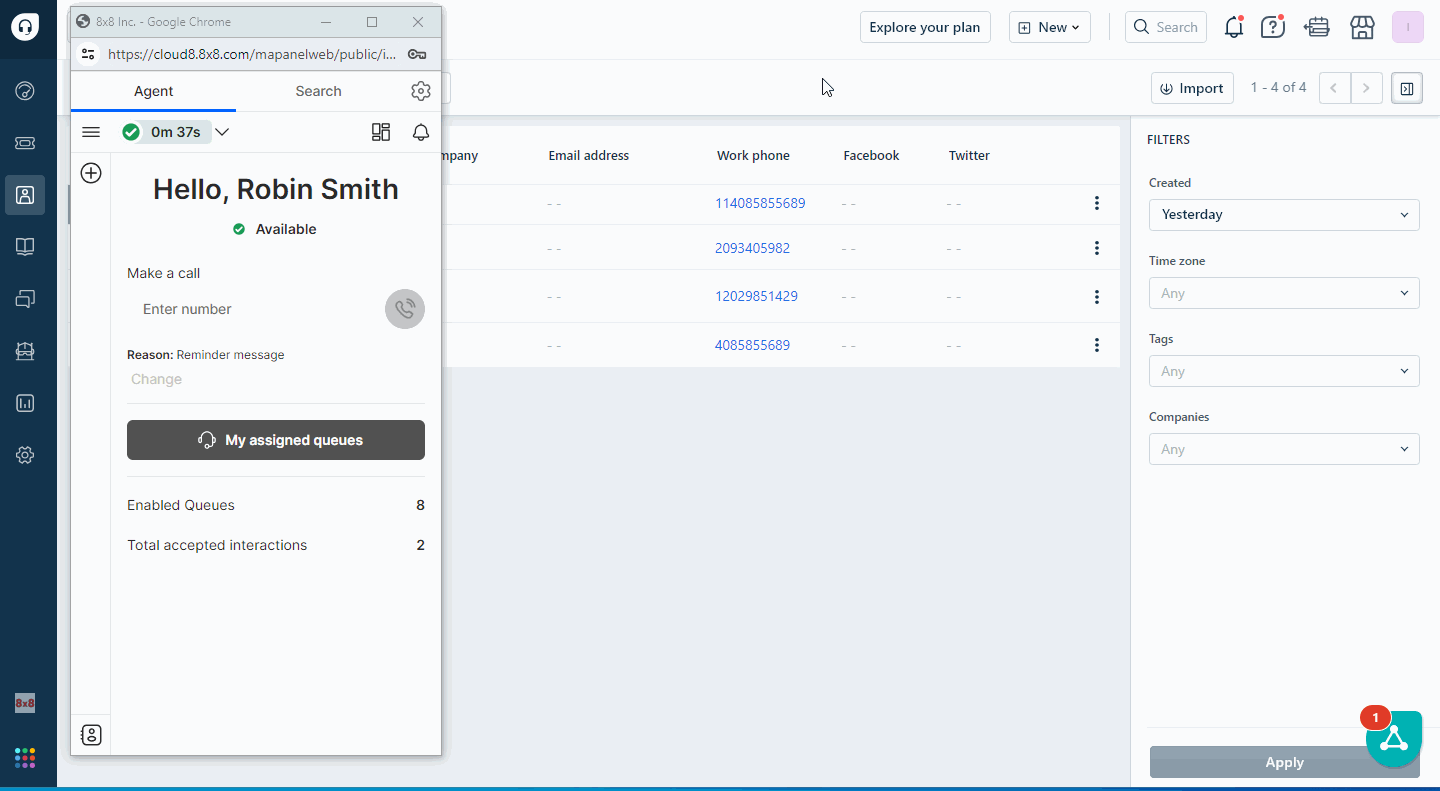Switch to the Agent tab

153,91
